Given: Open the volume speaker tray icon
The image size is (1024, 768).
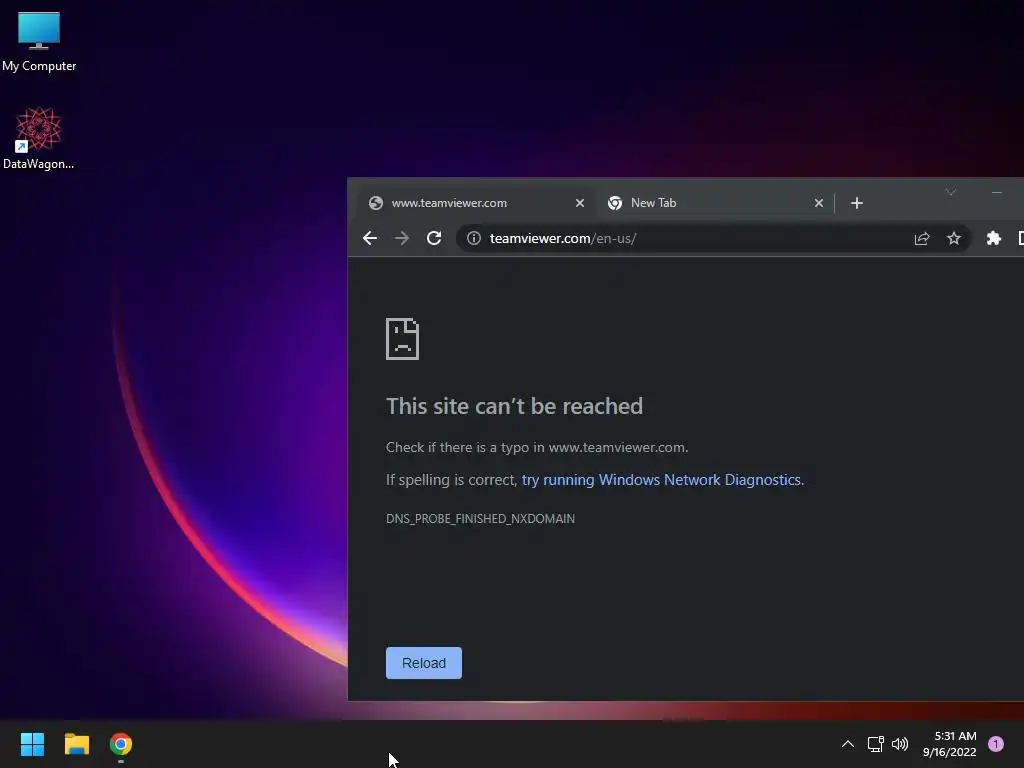Looking at the screenshot, I should (x=900, y=744).
